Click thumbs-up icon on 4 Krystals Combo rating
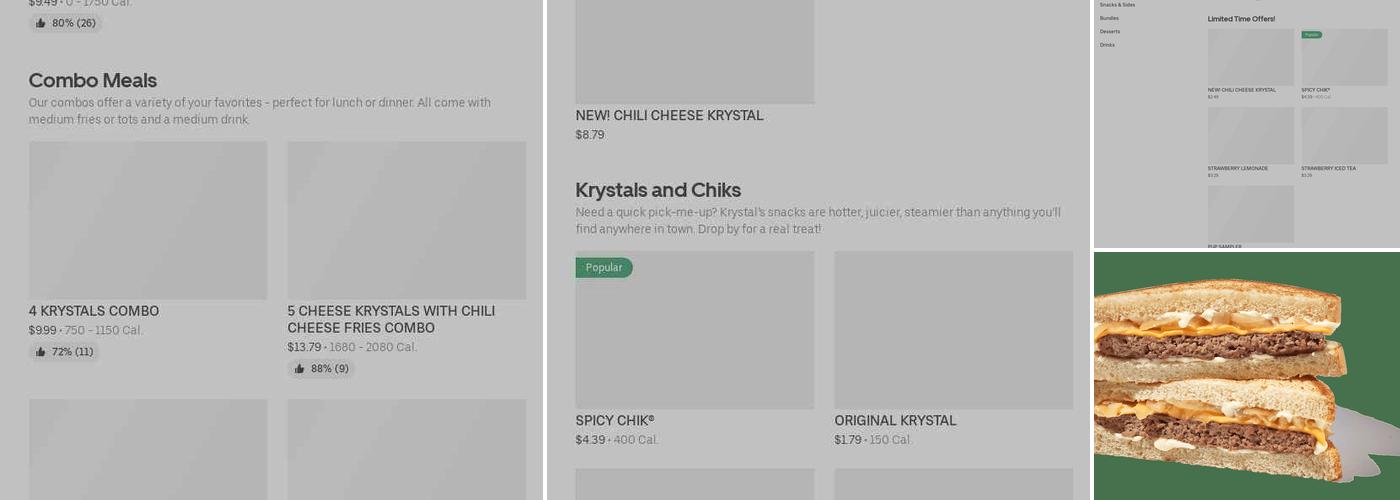Viewport: 1400px width, 500px height. [x=40, y=352]
